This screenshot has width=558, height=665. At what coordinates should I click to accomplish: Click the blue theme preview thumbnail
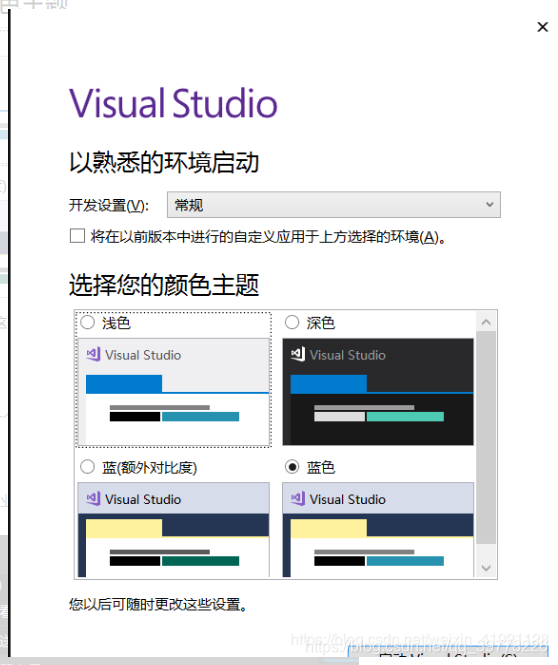[378, 529]
